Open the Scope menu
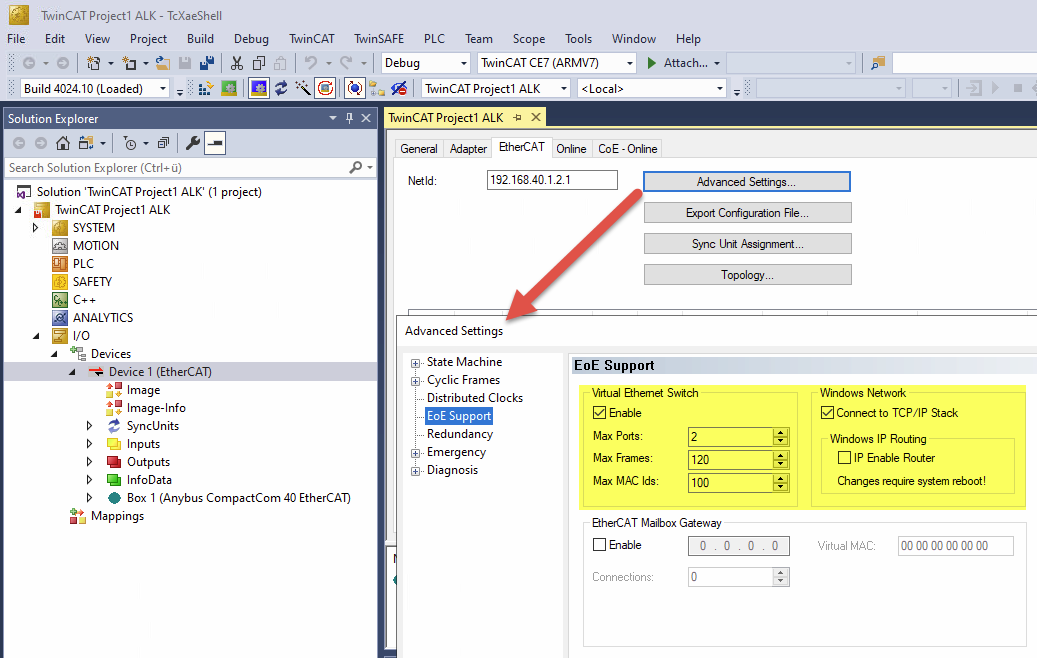The height and width of the screenshot is (658, 1037). (528, 39)
